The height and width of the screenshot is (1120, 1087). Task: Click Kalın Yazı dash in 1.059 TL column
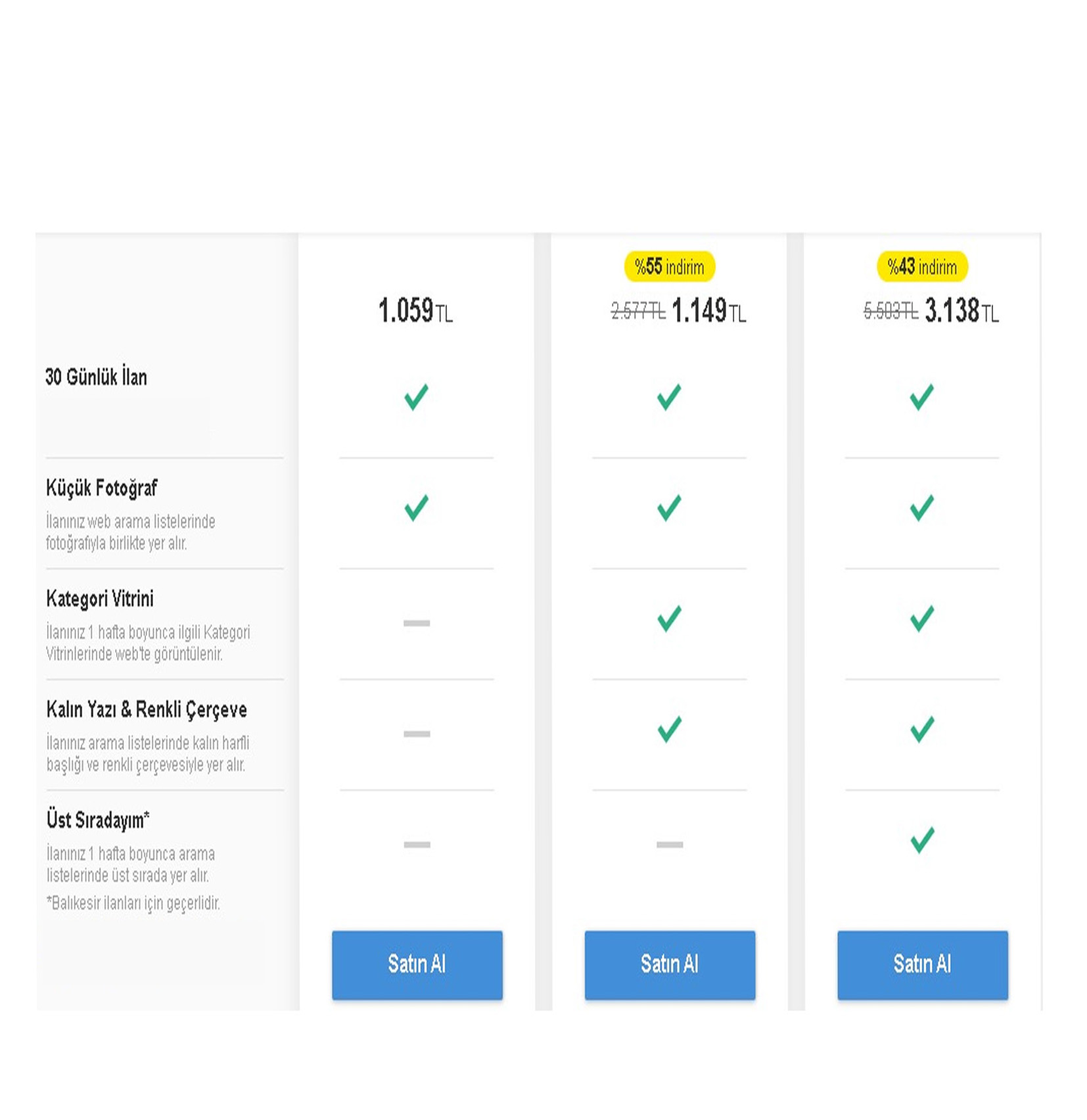[x=417, y=734]
